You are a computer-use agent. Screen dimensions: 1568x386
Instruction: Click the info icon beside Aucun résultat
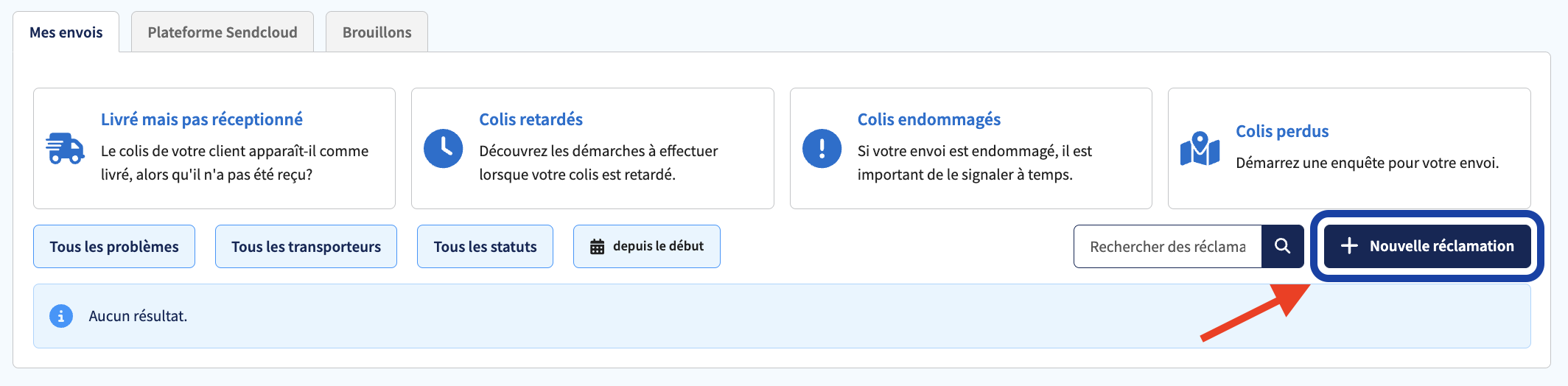pos(61,316)
